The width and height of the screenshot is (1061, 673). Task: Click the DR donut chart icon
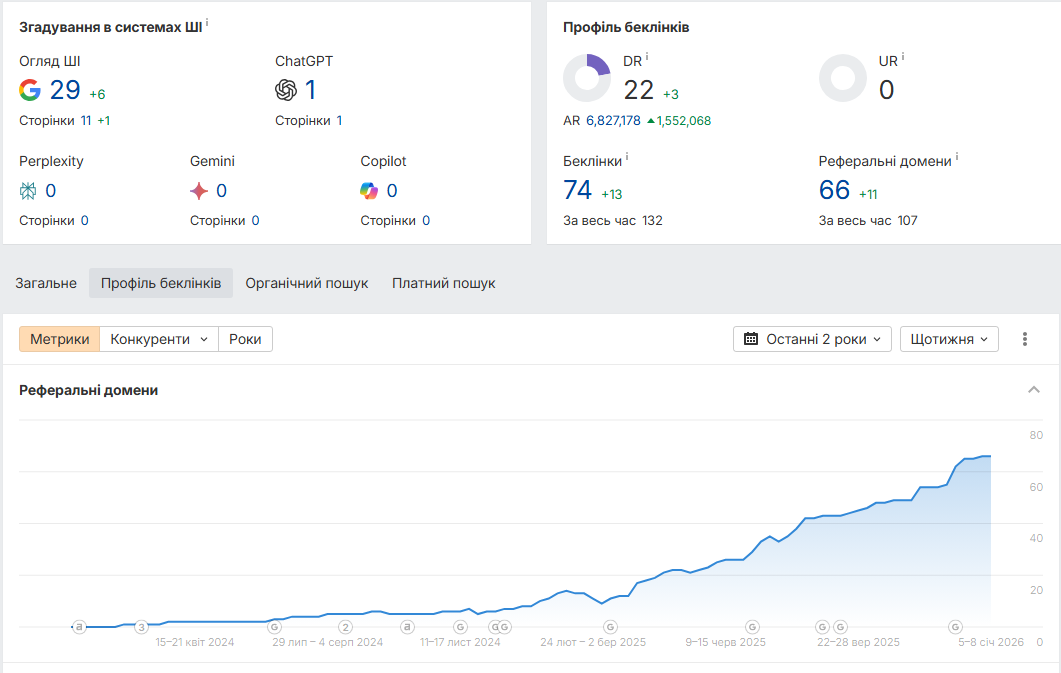click(587, 78)
